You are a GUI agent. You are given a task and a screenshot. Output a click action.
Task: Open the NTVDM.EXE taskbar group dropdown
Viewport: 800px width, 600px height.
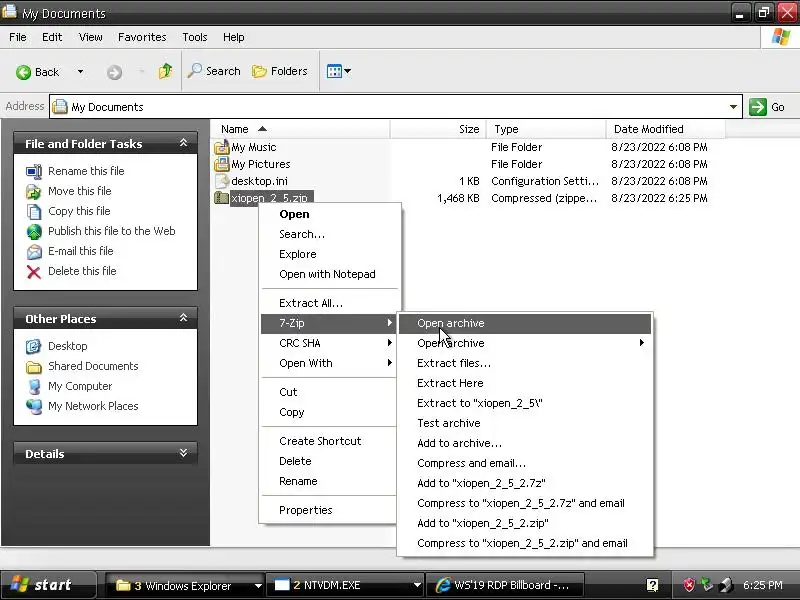pyautogui.click(x=417, y=586)
